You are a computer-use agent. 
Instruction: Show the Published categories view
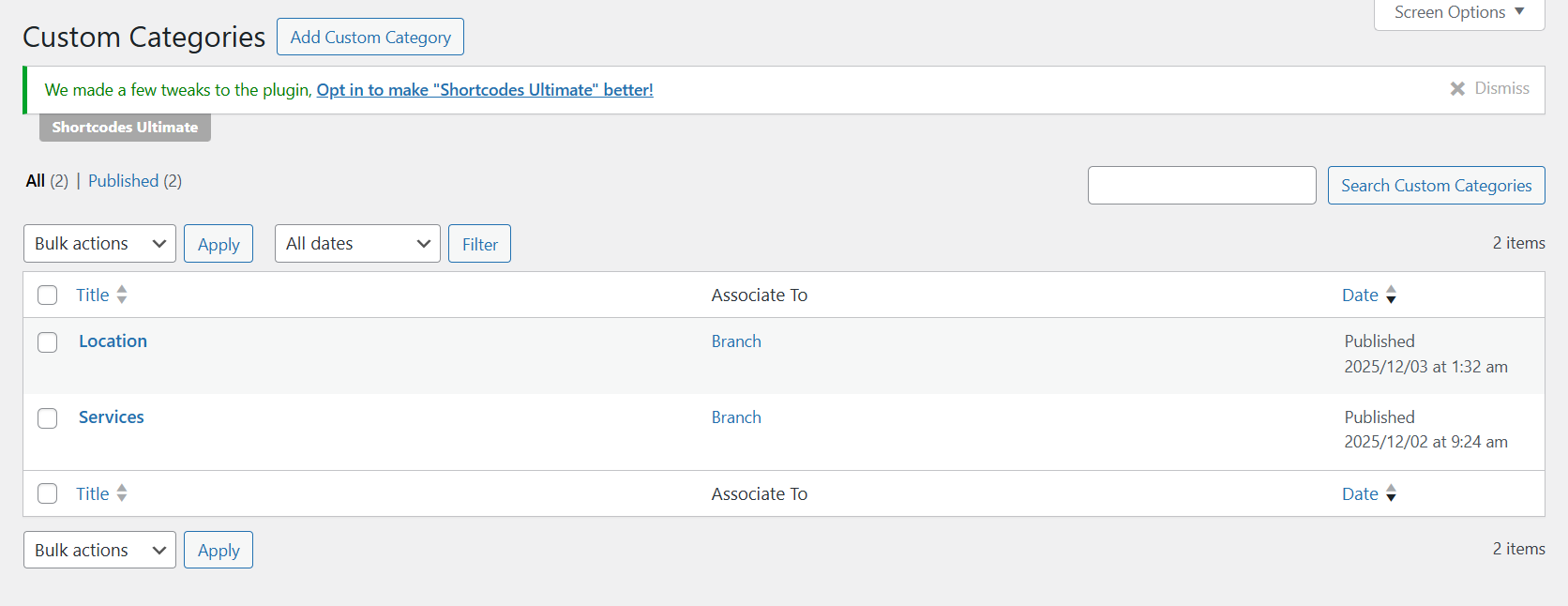point(123,181)
